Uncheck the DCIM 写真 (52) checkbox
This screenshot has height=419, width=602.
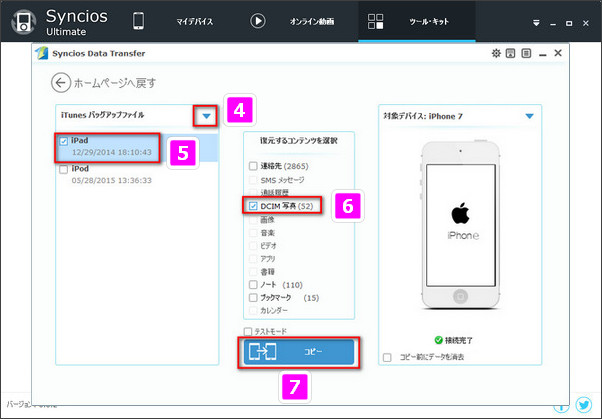253,206
